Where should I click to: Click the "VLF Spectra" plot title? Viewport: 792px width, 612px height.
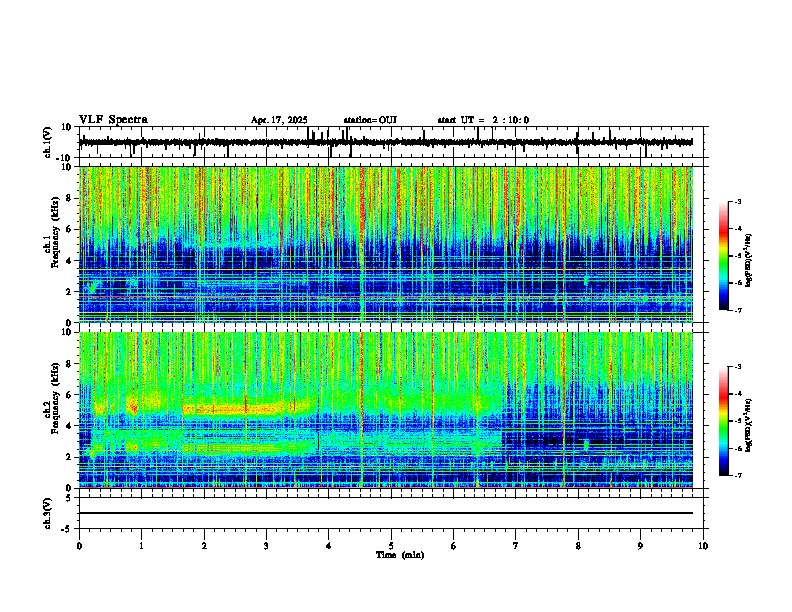(x=113, y=120)
